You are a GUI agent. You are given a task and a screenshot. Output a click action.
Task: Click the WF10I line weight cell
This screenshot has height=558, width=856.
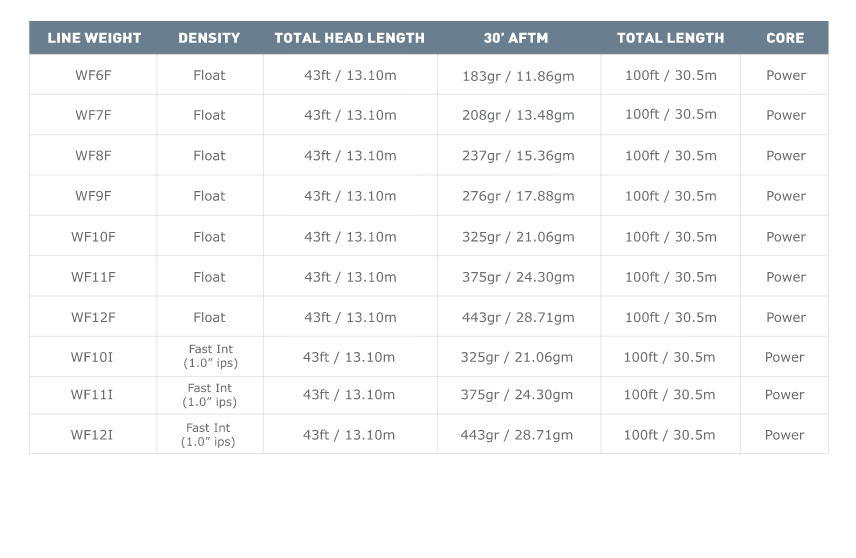point(92,357)
